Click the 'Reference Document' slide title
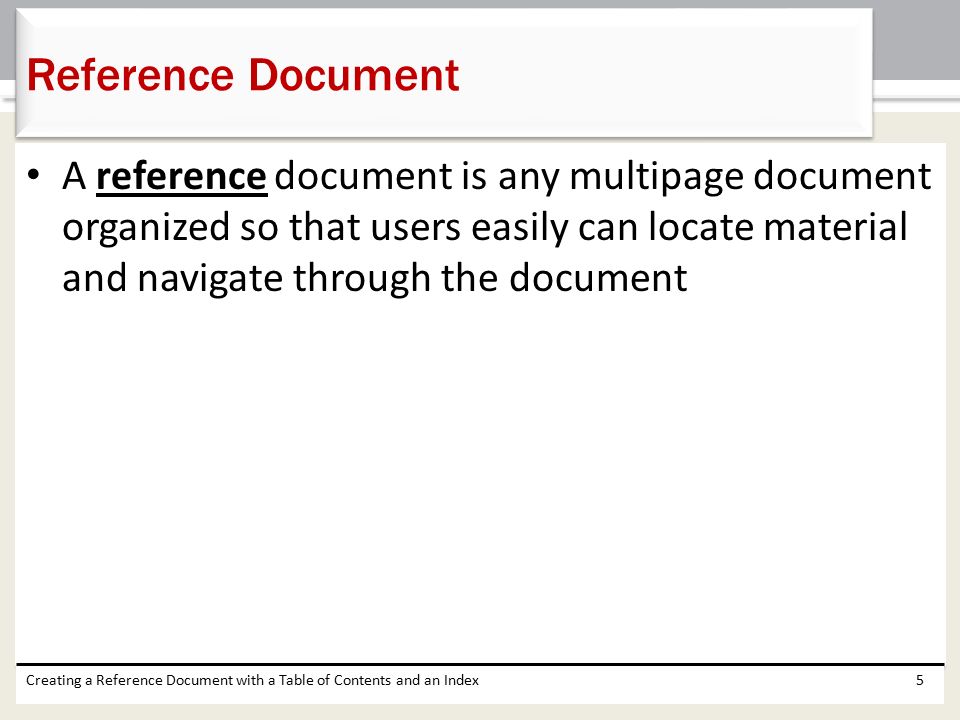This screenshot has width=960, height=720. tap(243, 75)
